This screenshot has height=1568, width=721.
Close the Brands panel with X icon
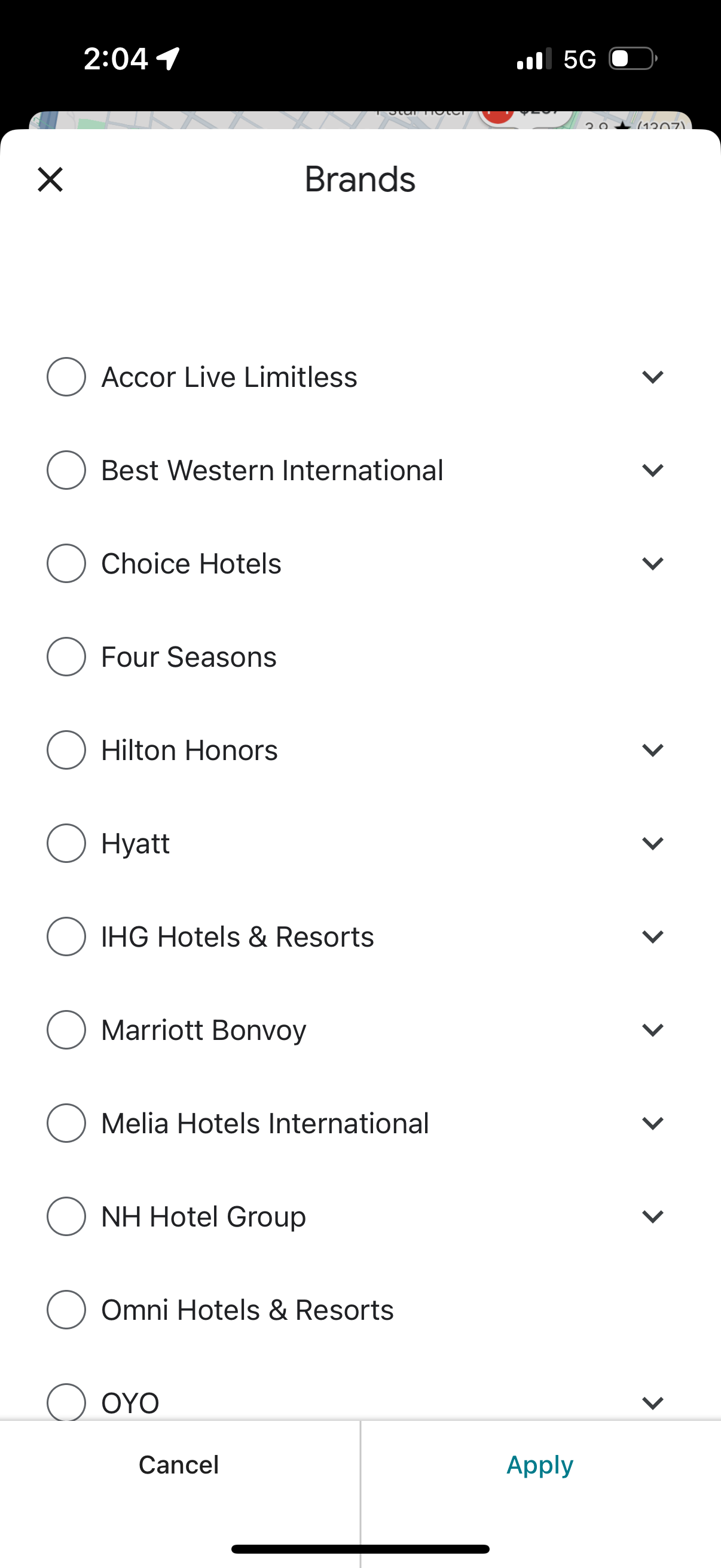coord(50,179)
